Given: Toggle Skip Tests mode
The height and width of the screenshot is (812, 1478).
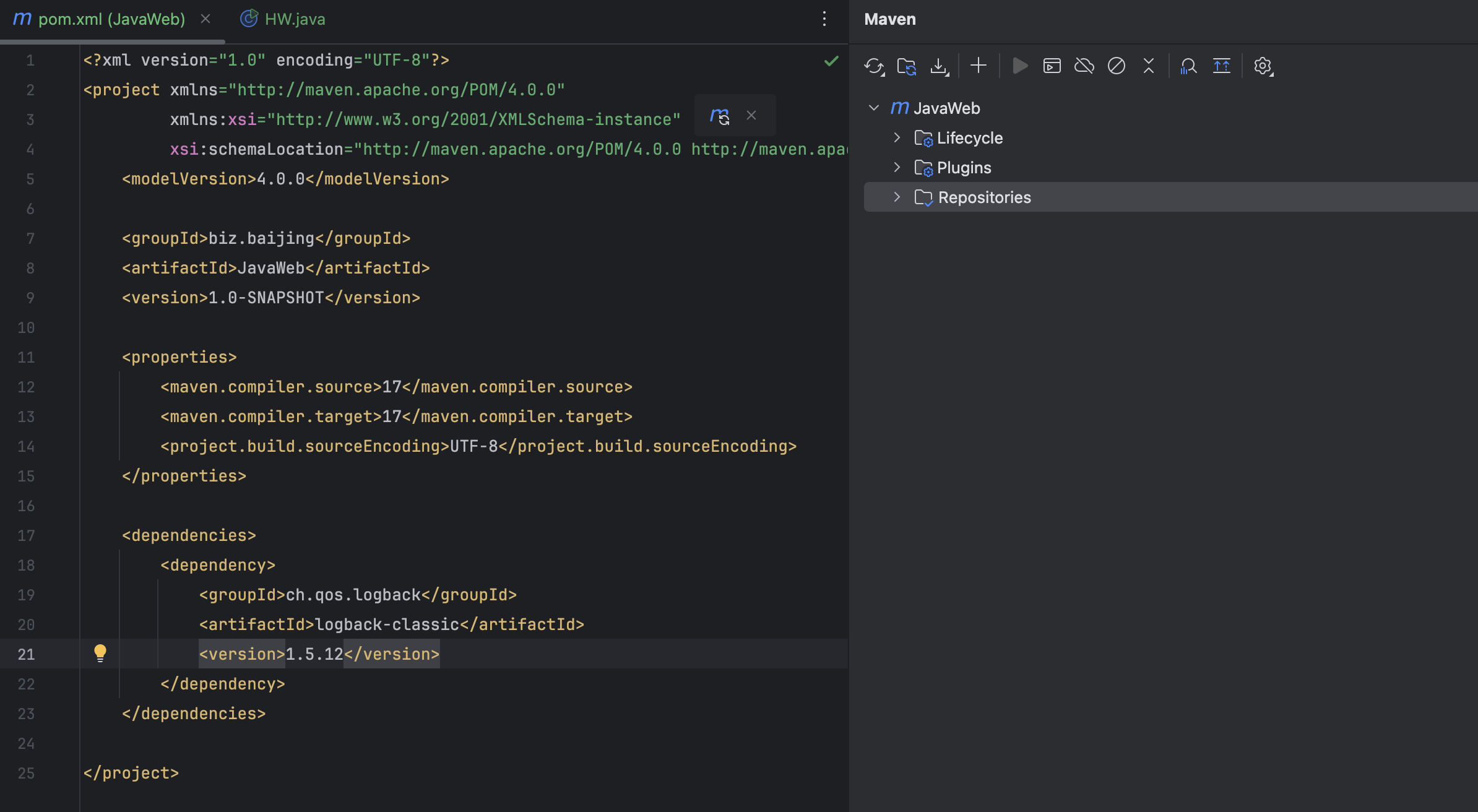Looking at the screenshot, I should pyautogui.click(x=1116, y=66).
